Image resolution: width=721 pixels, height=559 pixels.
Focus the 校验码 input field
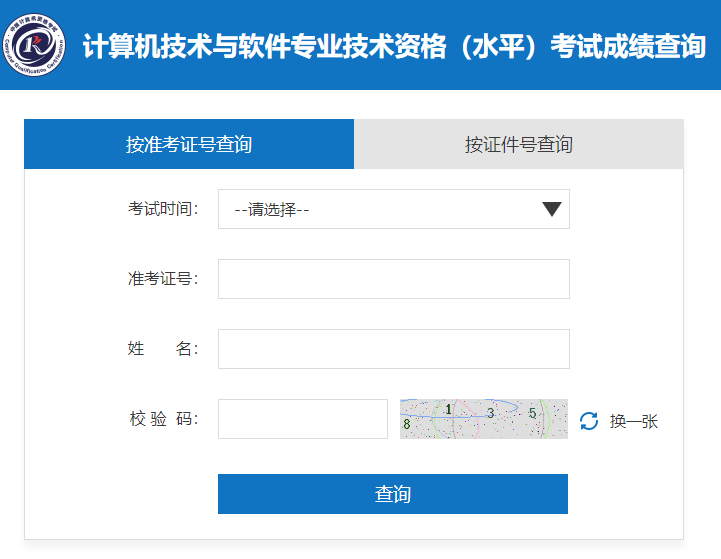[x=302, y=419]
